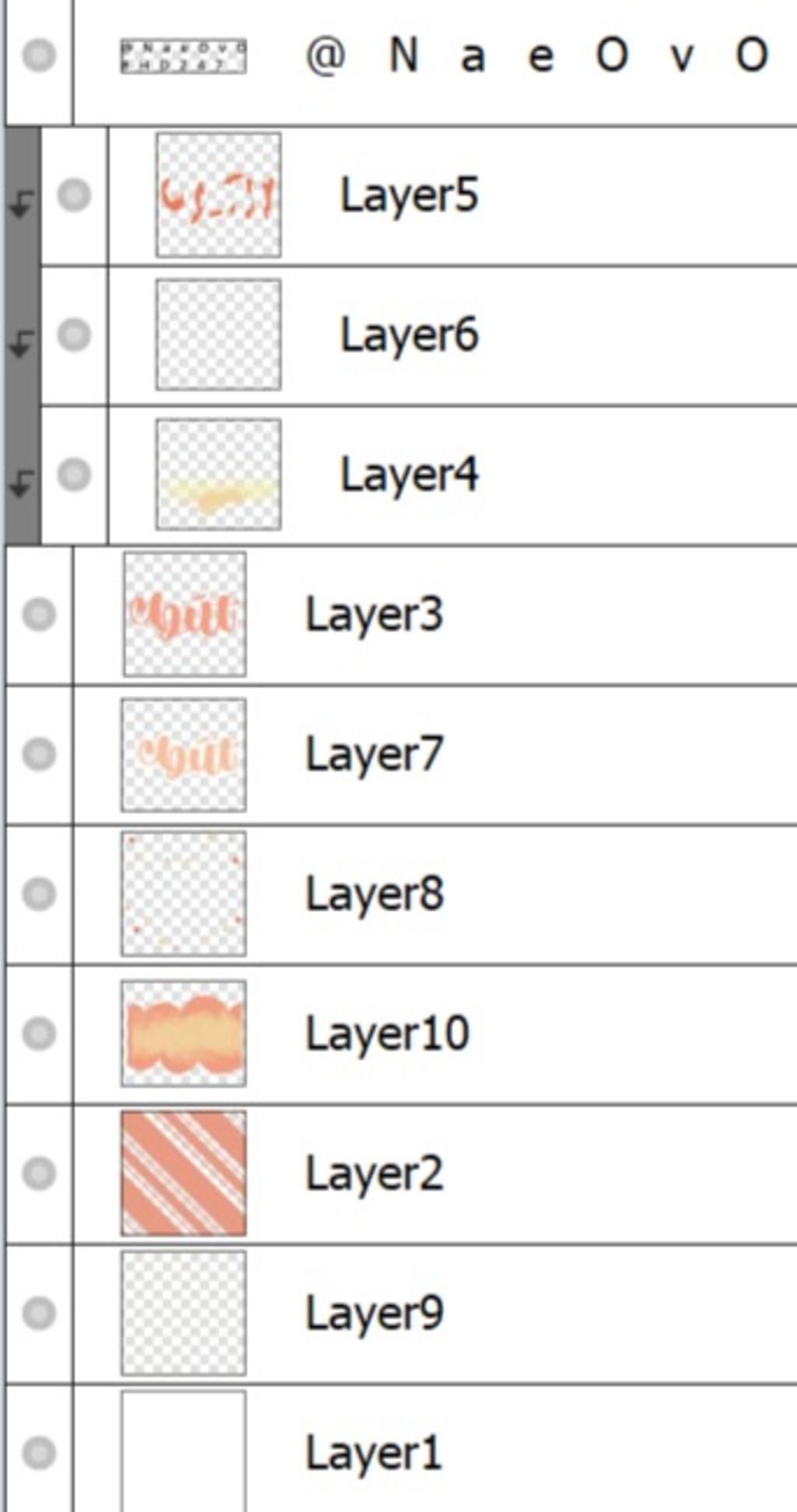Select the striped Layer2 thumbnail
The image size is (797, 1512).
(184, 1173)
